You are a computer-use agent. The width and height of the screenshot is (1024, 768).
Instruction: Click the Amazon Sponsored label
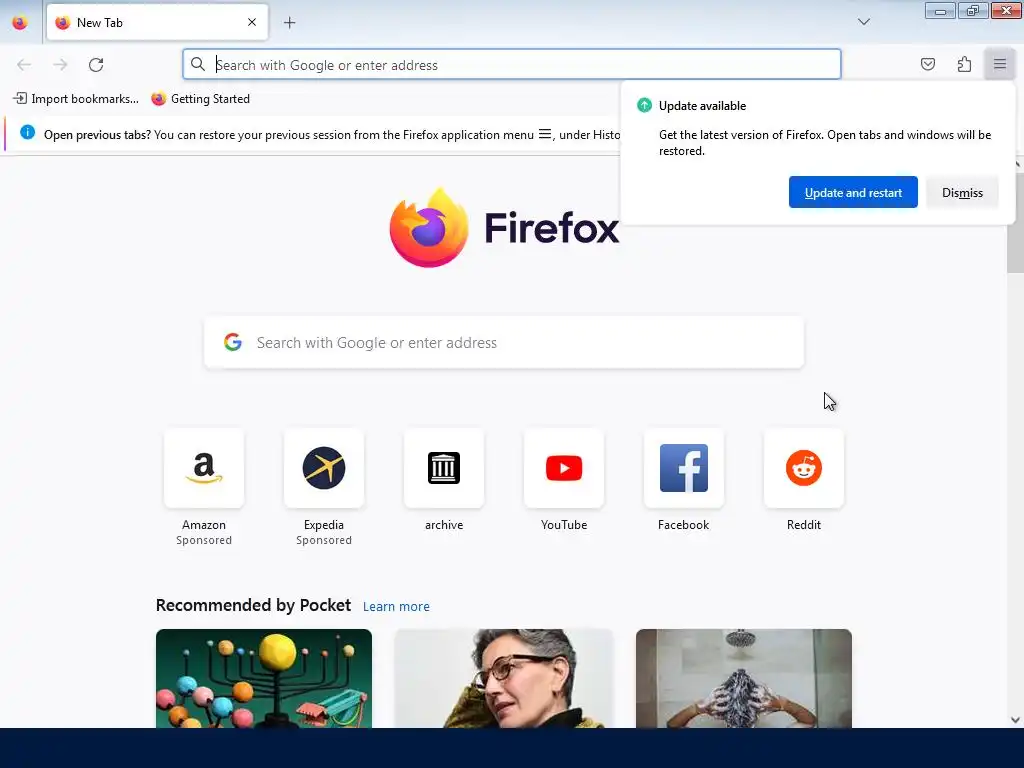[204, 540]
